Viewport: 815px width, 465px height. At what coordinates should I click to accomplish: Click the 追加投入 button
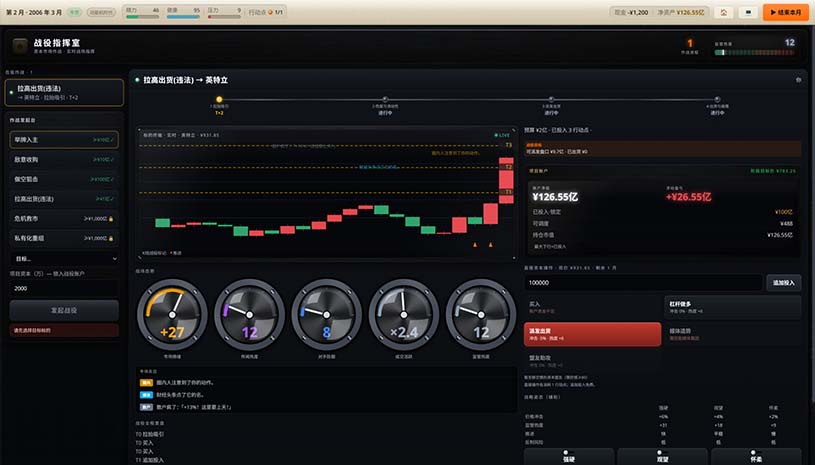783,283
